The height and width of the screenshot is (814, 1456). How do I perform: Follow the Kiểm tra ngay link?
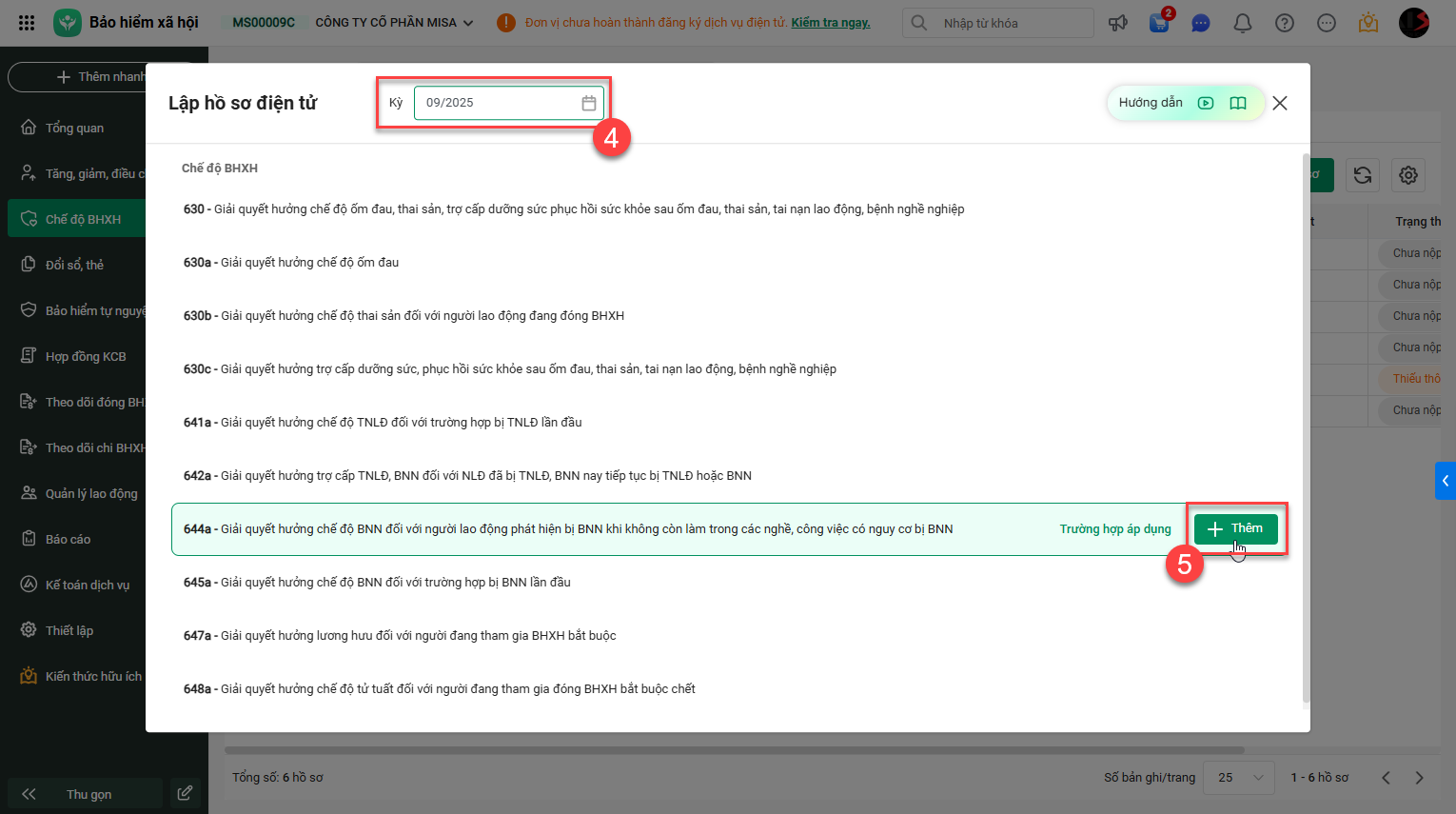point(831,23)
